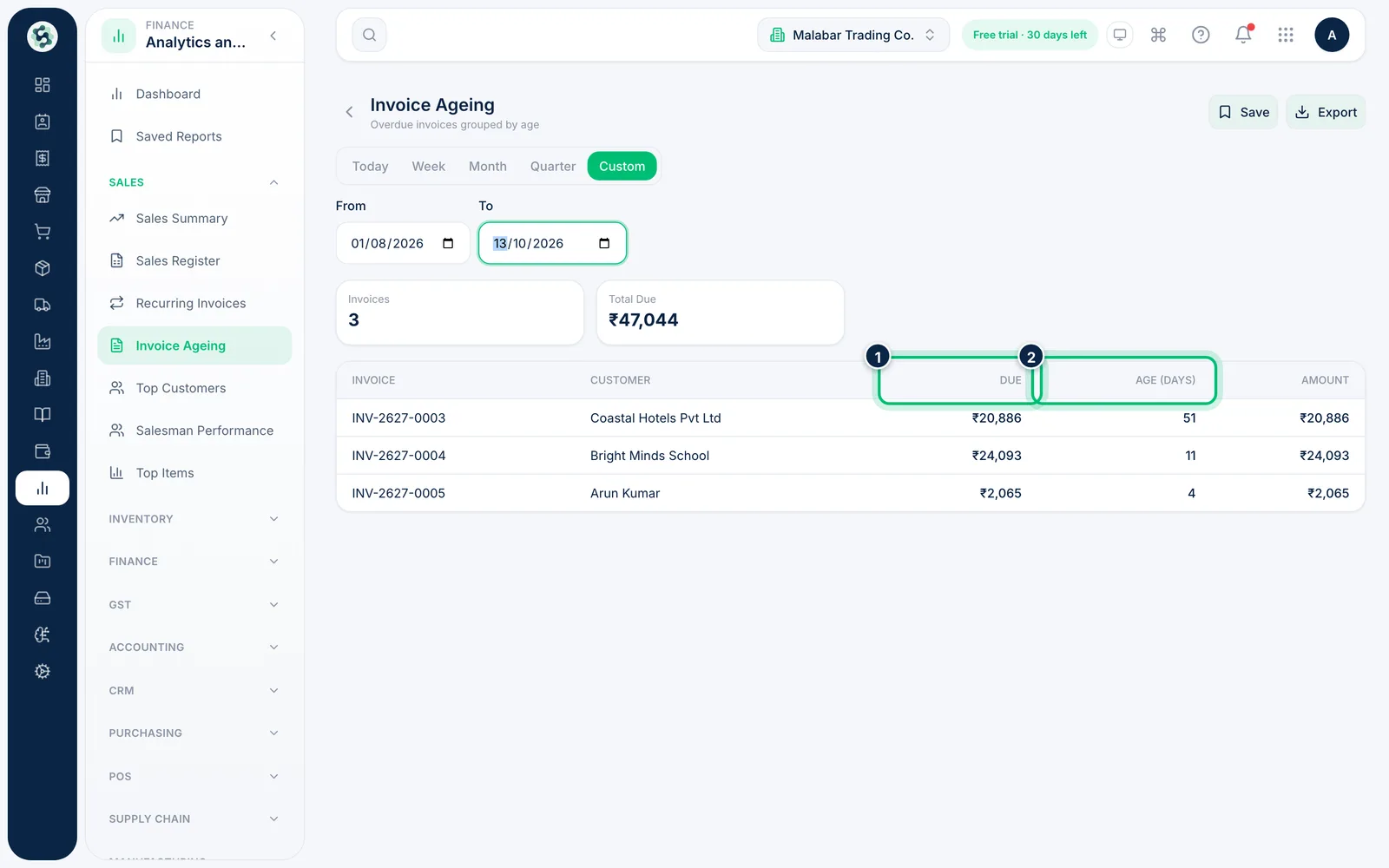Open the apps grid launcher icon
This screenshot has width=1389, height=868.
(x=1286, y=35)
